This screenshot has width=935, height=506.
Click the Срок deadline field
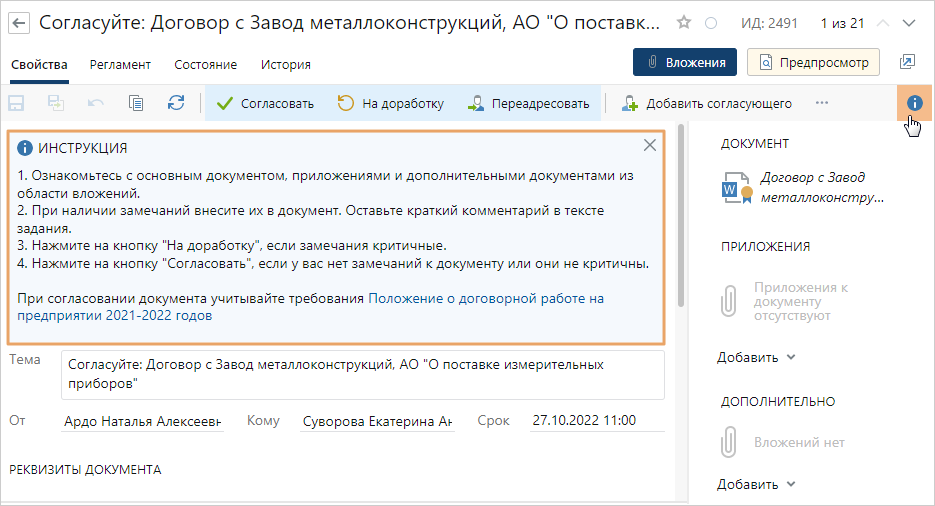(x=596, y=421)
